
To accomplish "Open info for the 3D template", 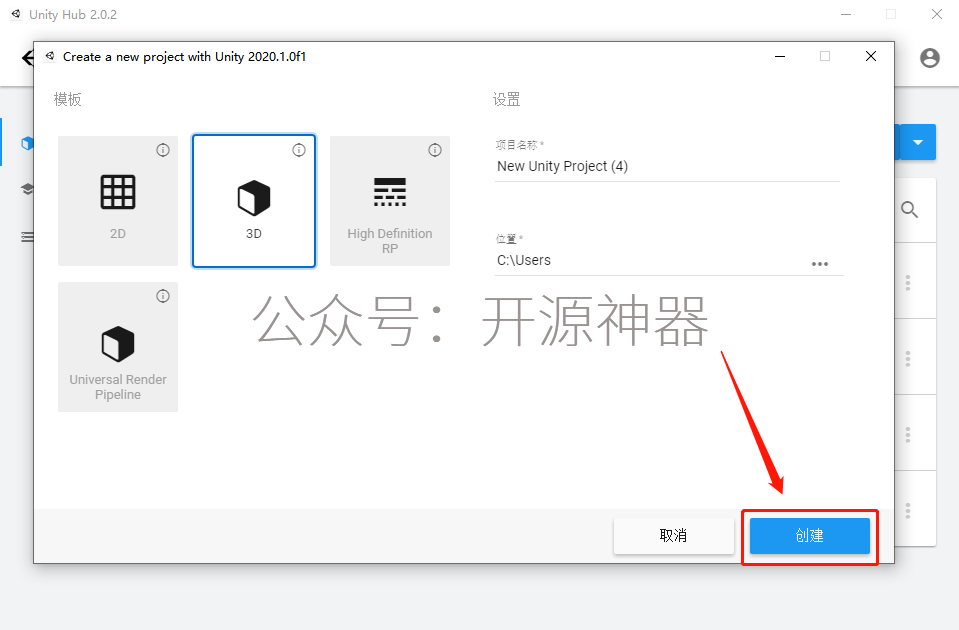I will pyautogui.click(x=298, y=150).
